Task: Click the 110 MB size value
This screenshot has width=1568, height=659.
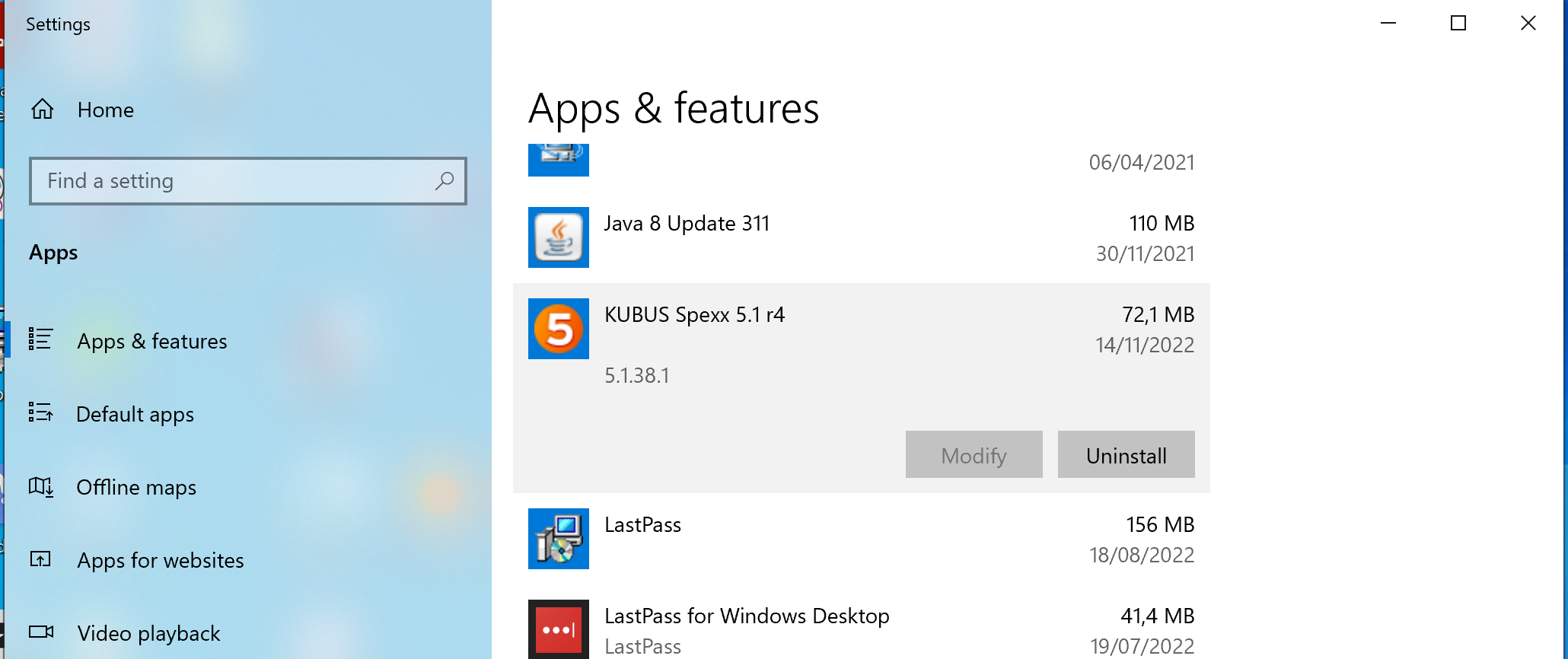Action: click(1162, 223)
